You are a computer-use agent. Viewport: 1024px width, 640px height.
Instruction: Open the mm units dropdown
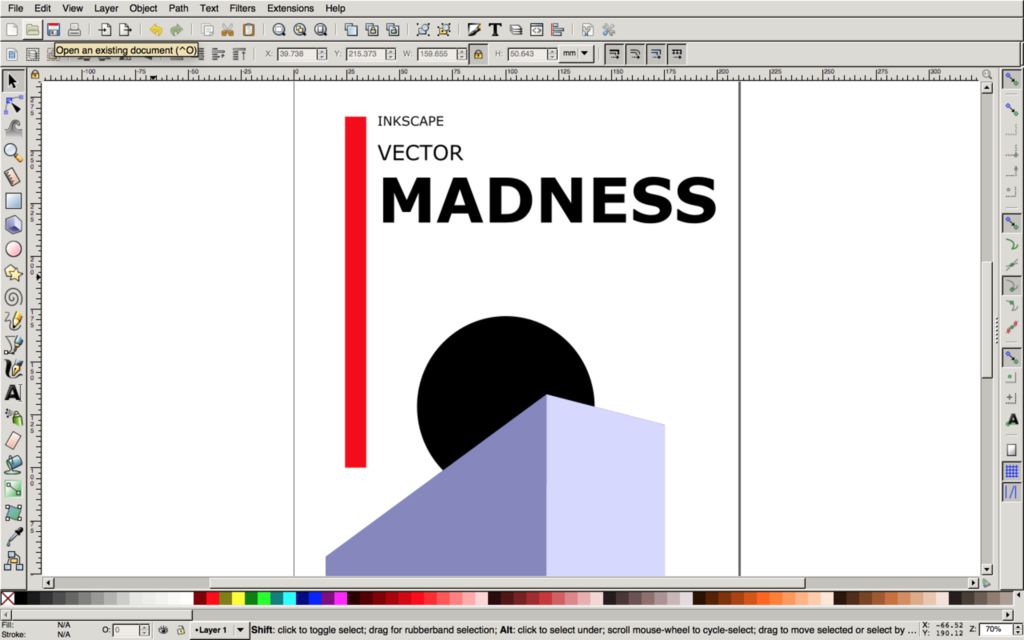click(x=577, y=54)
